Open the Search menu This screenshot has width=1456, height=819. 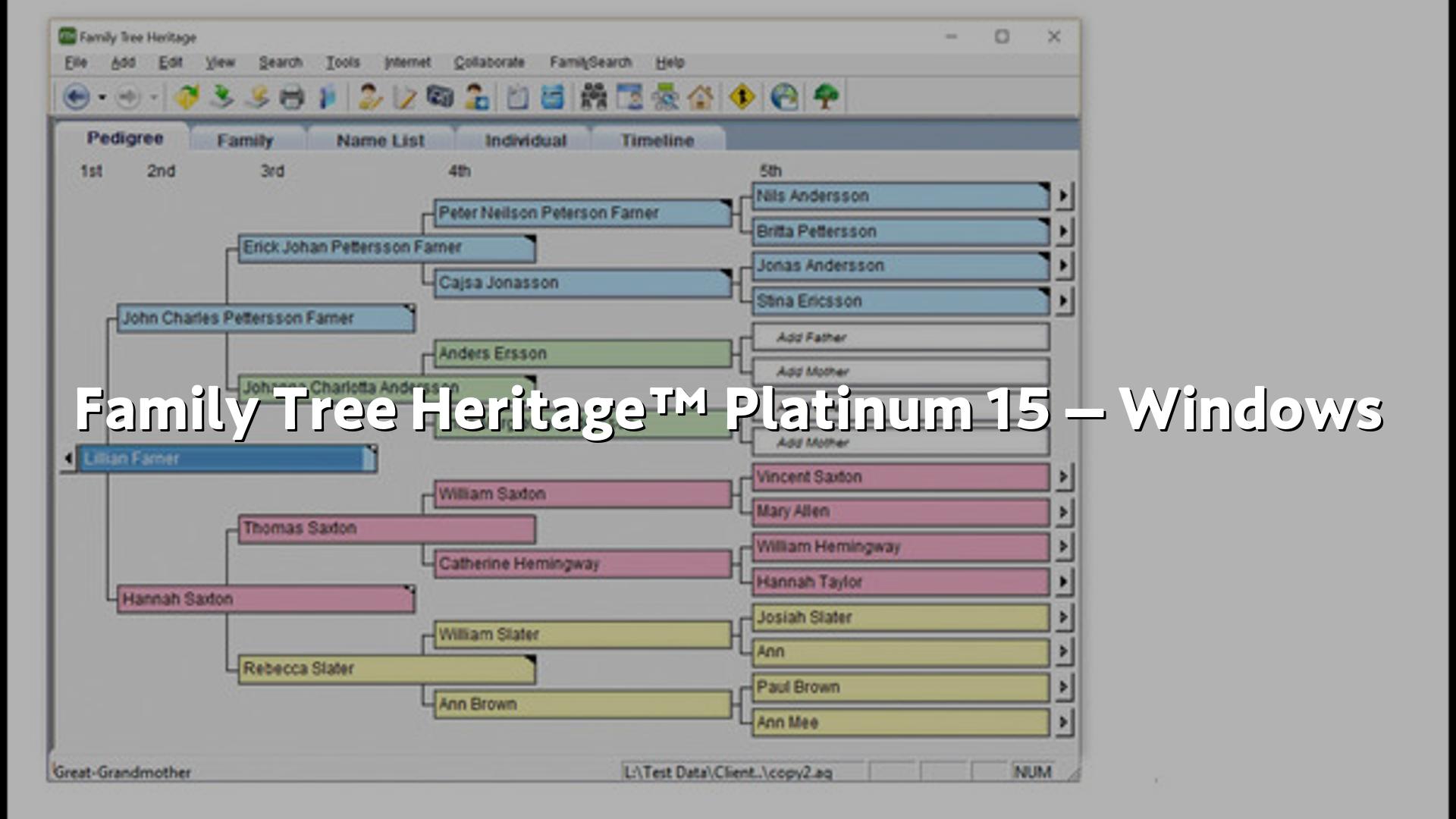coord(281,62)
